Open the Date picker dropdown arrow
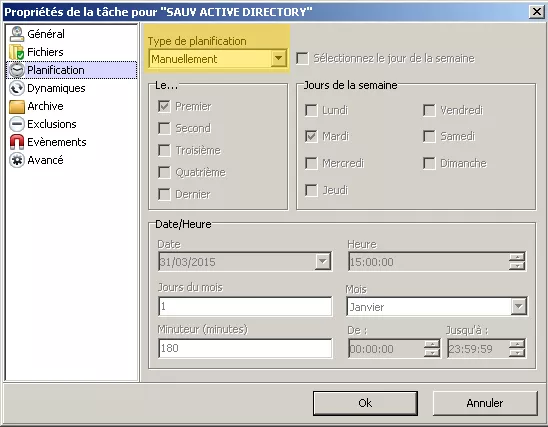 click(x=322, y=261)
